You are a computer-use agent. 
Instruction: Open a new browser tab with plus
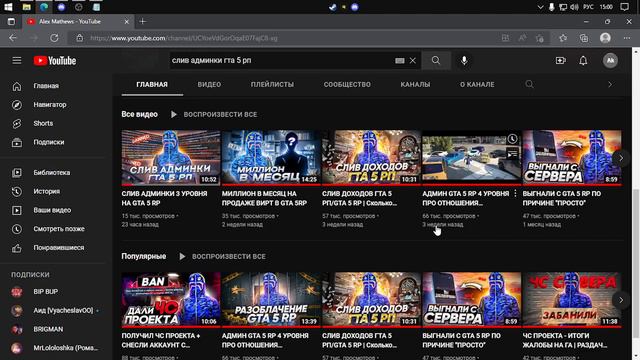(x=142, y=21)
